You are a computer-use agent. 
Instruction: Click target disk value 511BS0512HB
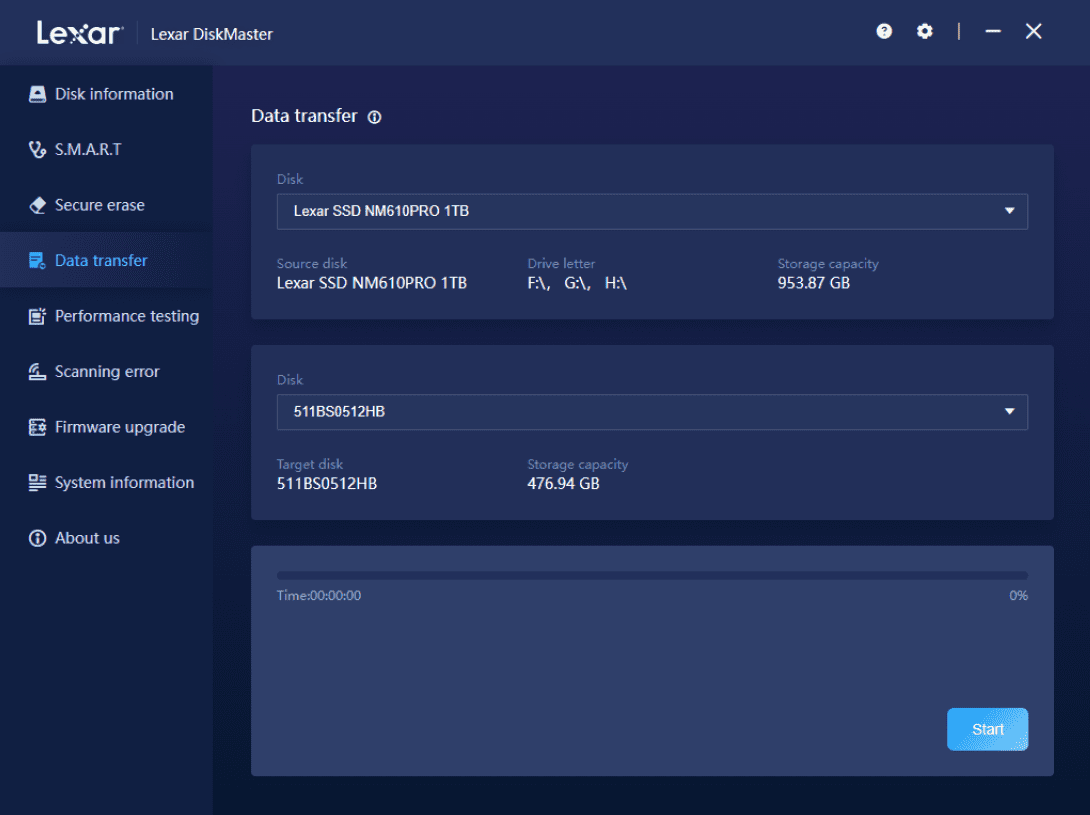327,484
